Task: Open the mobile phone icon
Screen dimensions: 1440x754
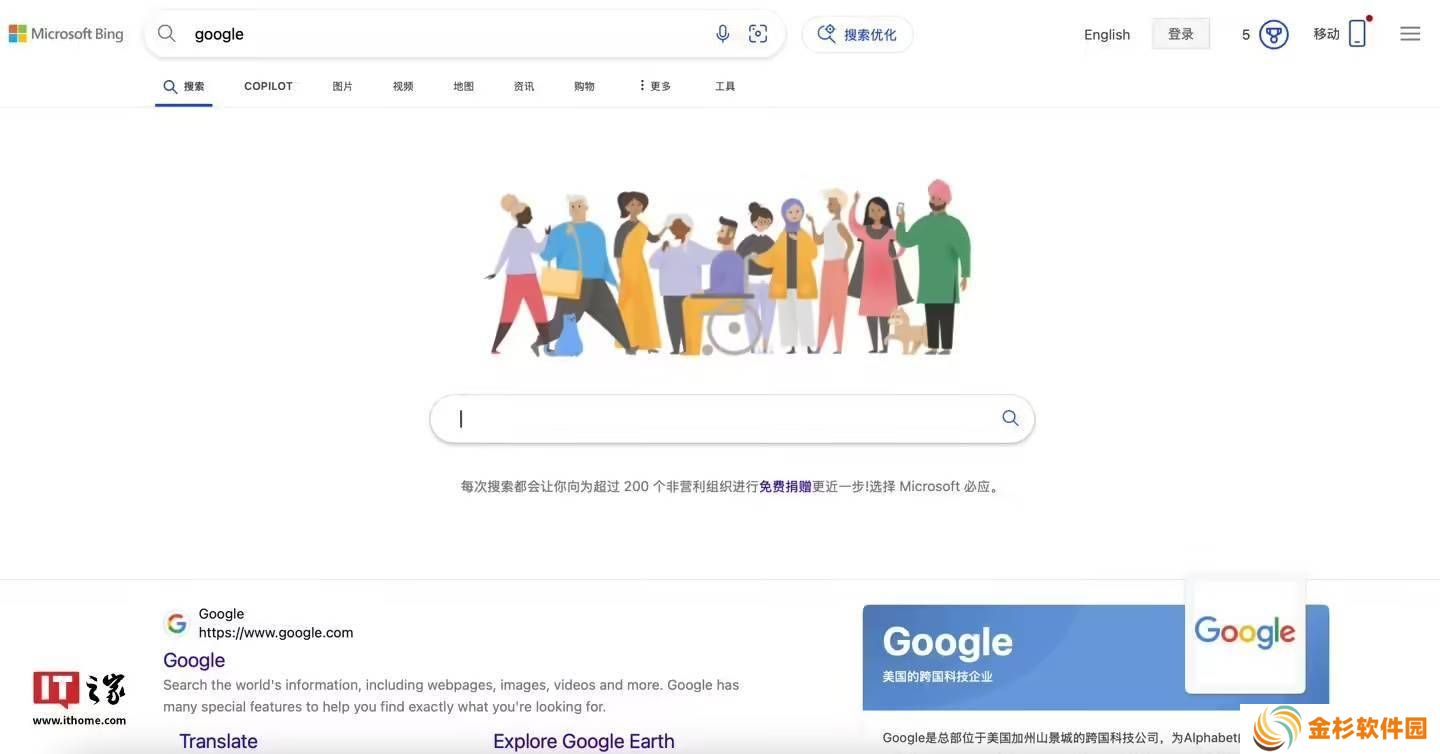Action: tap(1357, 33)
